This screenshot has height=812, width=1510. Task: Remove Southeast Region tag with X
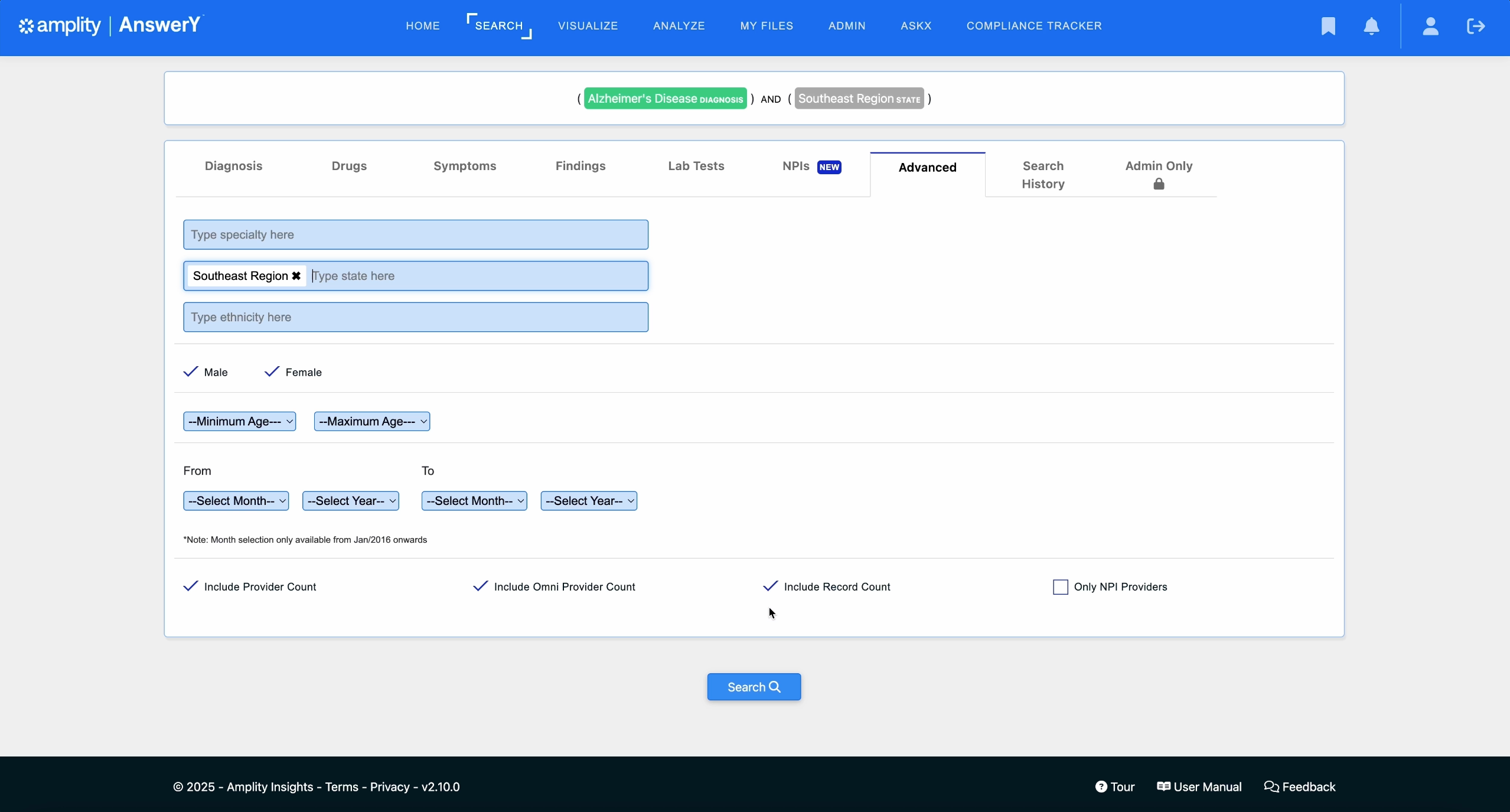296,276
